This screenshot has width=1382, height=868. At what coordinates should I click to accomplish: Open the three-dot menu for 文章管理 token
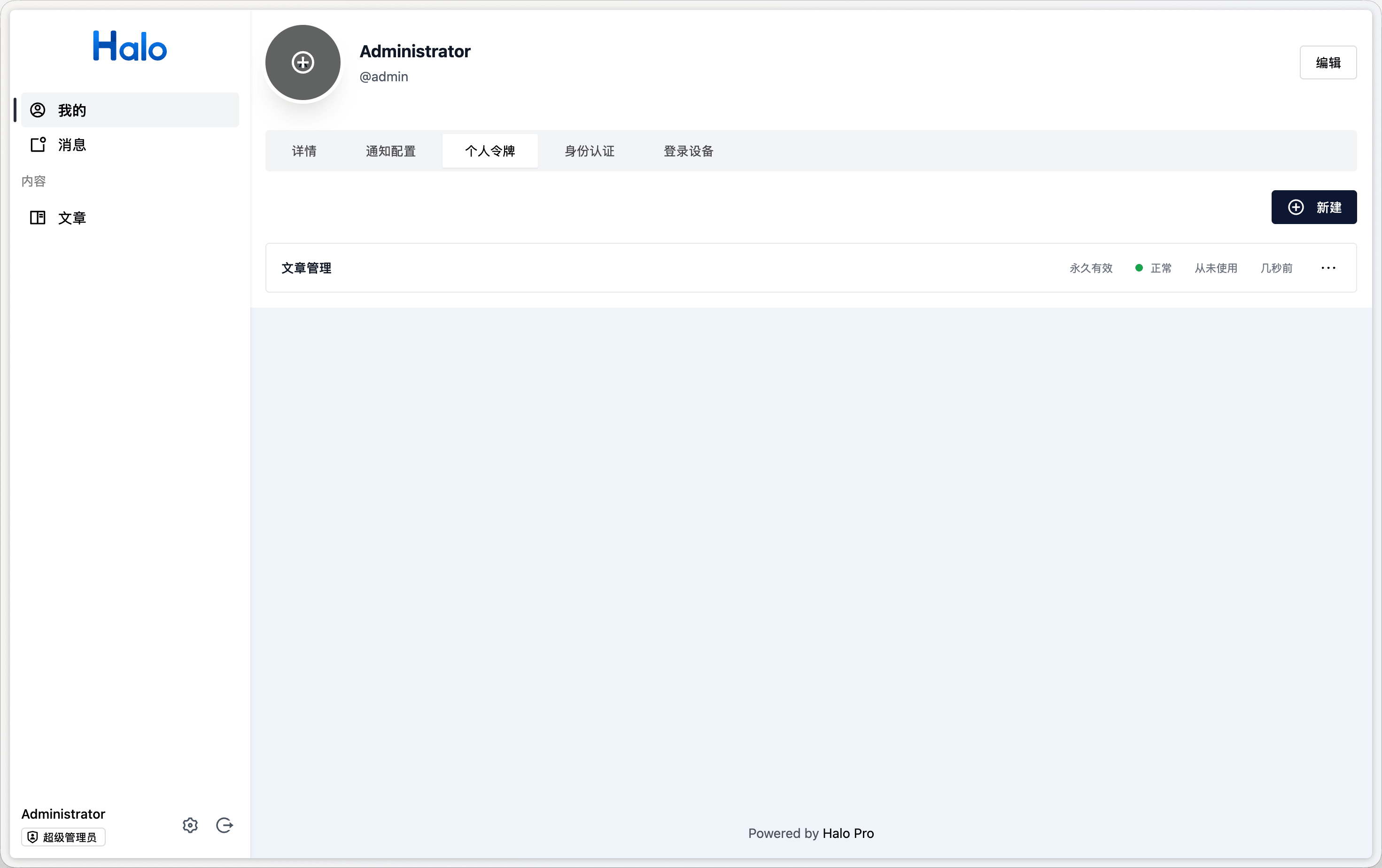tap(1328, 268)
